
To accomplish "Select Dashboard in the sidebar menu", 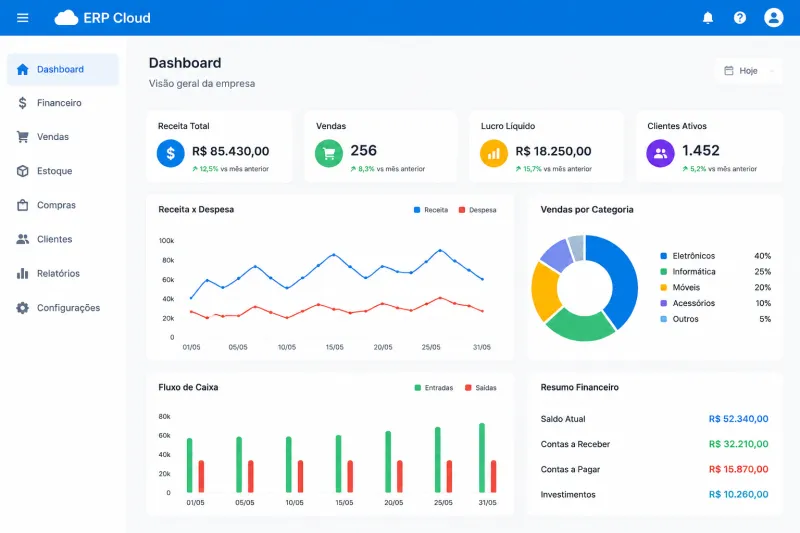I will pos(63,69).
